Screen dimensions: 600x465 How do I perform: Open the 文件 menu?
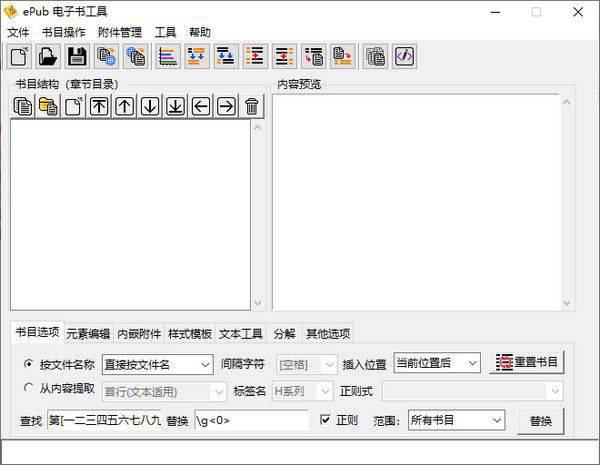18,32
